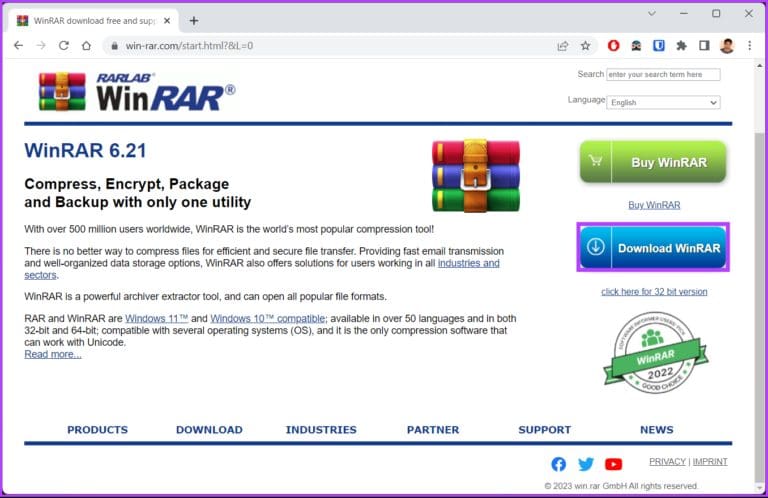Screen dimensions: 768x498
Task: Open the PRODUCTS menu item
Action: tap(97, 430)
